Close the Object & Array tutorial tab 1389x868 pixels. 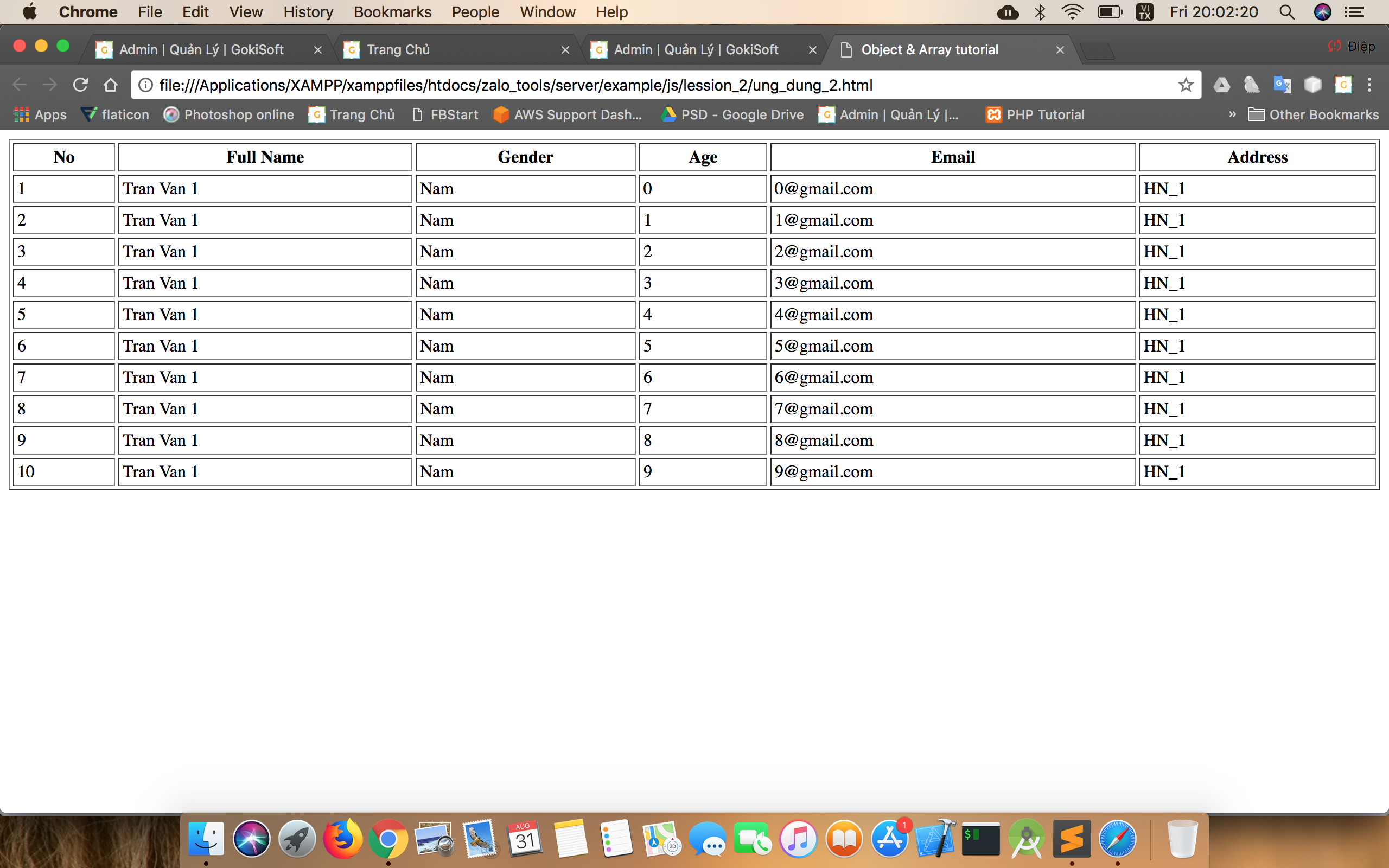pos(1060,50)
